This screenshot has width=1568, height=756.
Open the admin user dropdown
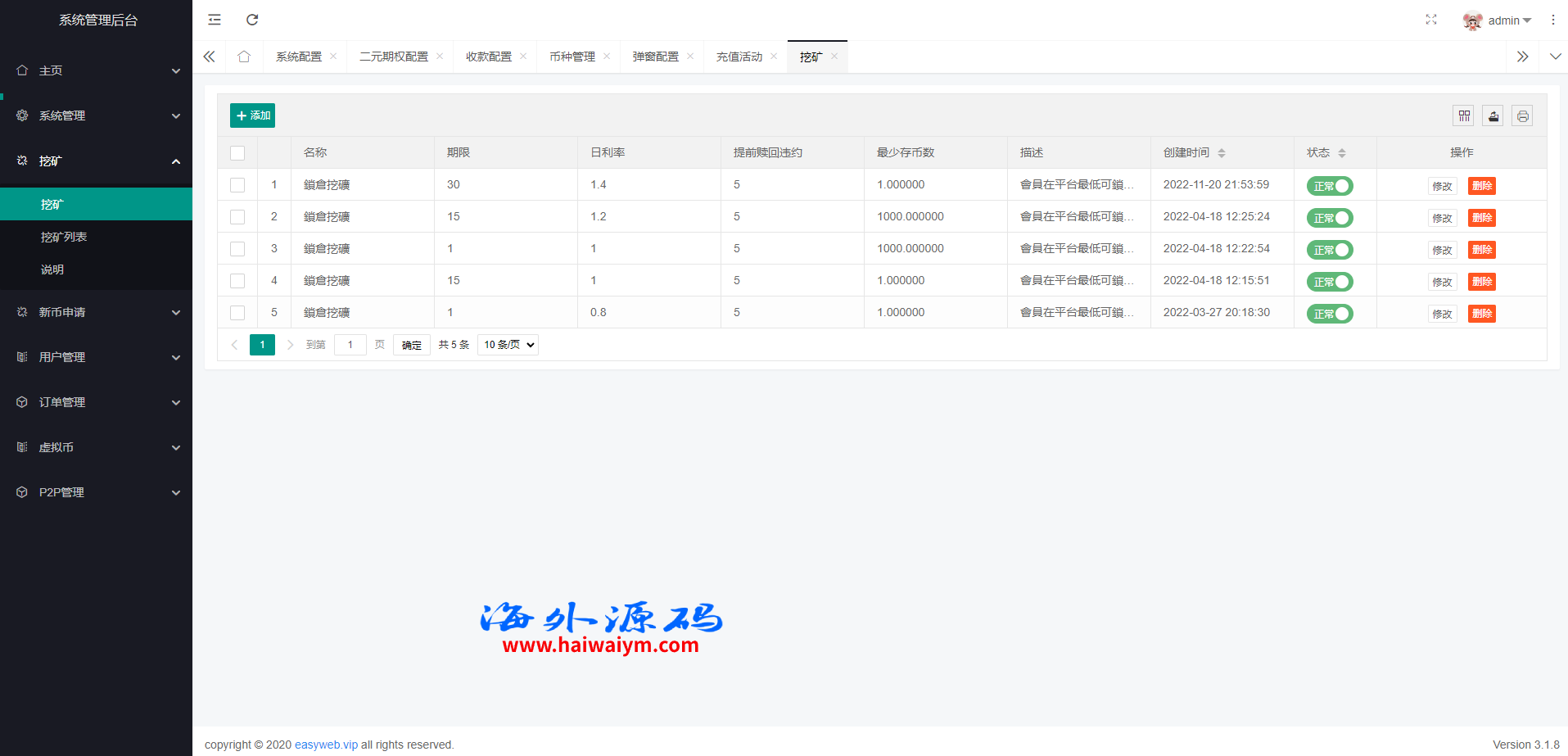(x=1498, y=20)
